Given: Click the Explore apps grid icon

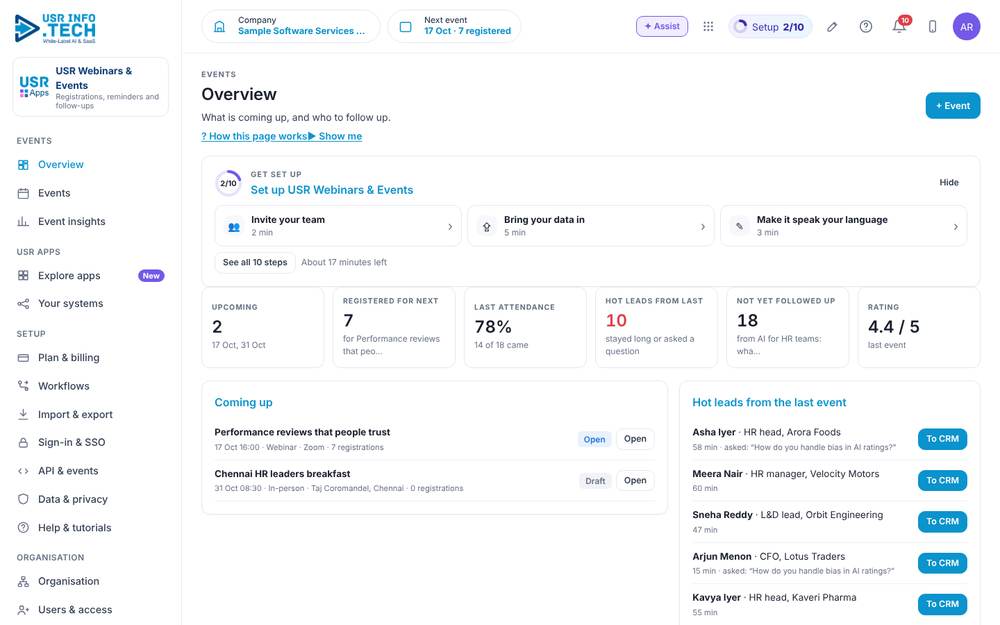Looking at the screenshot, I should (23, 276).
